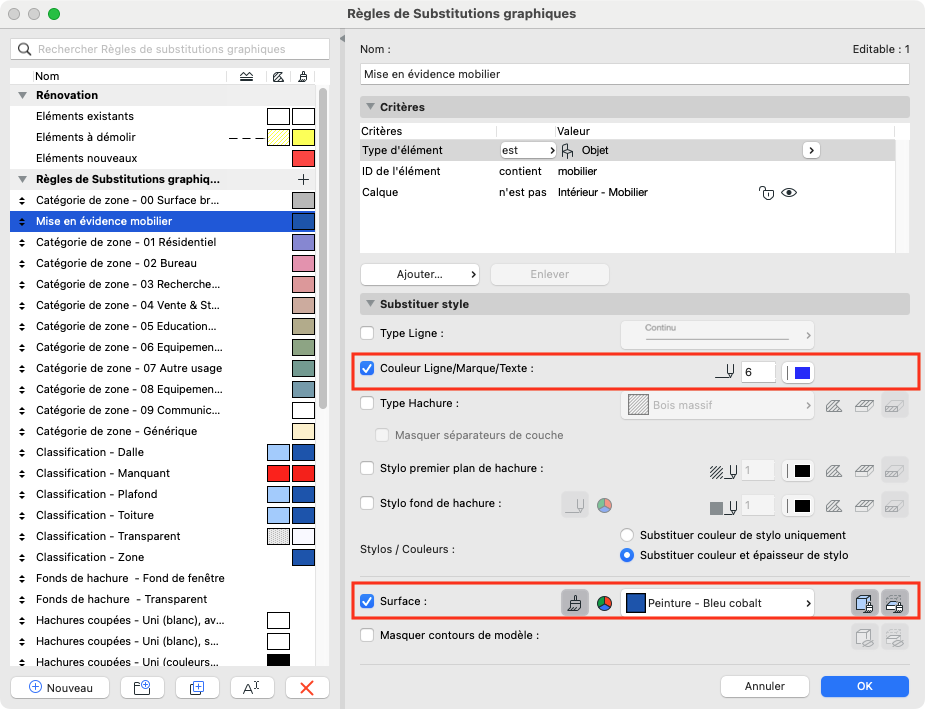Viewport: 925px width, 709px height.
Task: Select Classification - Manquant rule
Action: click(163, 473)
